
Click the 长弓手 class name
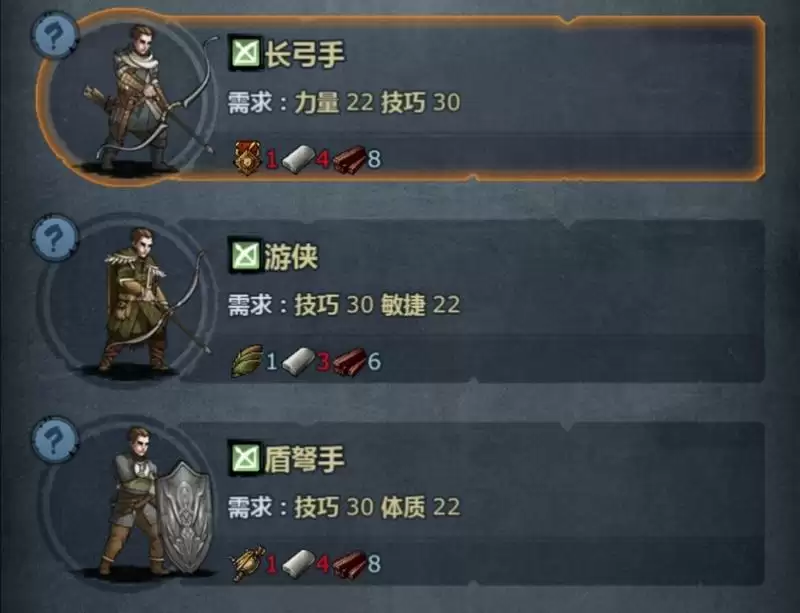305,53
